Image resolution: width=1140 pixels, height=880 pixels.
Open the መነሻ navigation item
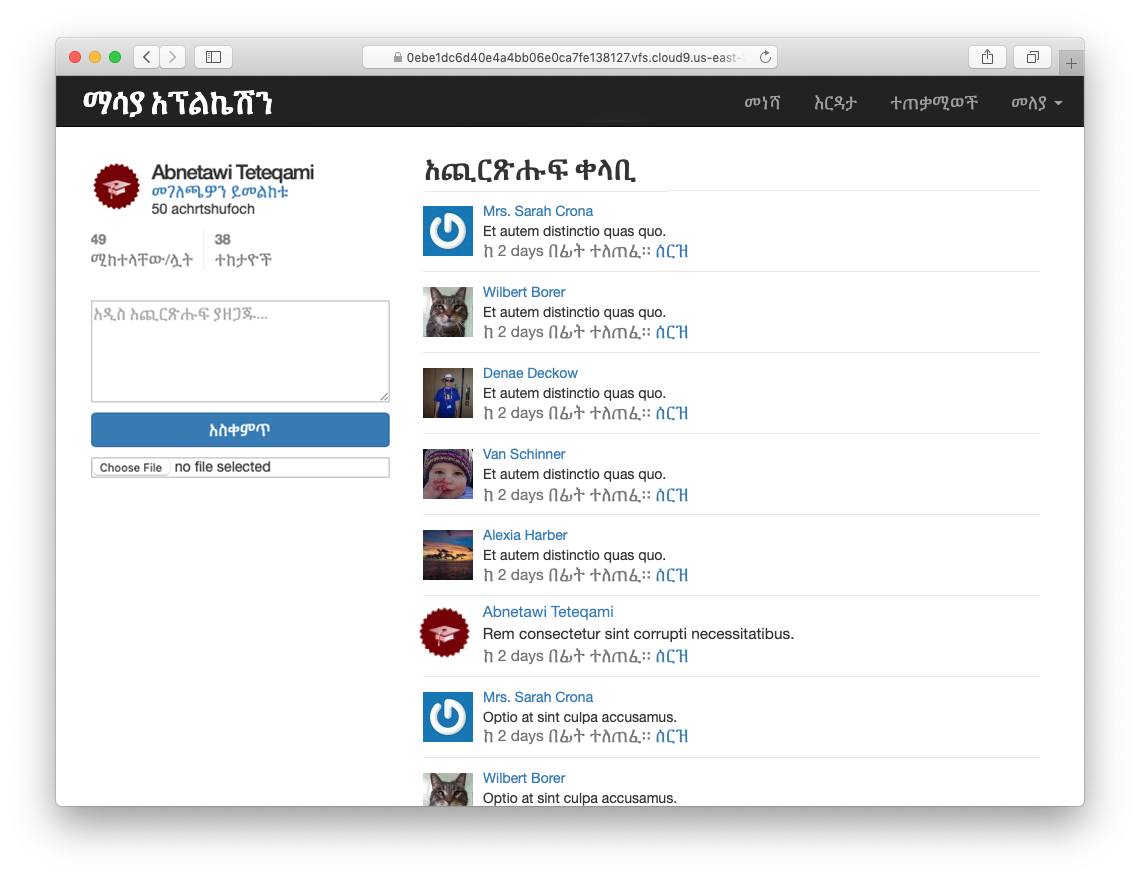[762, 103]
